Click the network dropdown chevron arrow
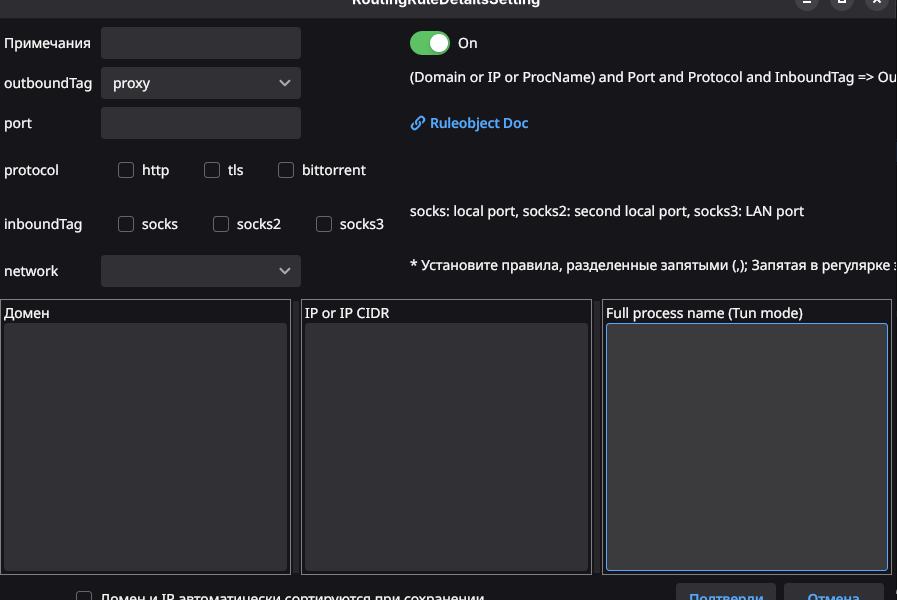This screenshot has height=600, width=897. (285, 271)
